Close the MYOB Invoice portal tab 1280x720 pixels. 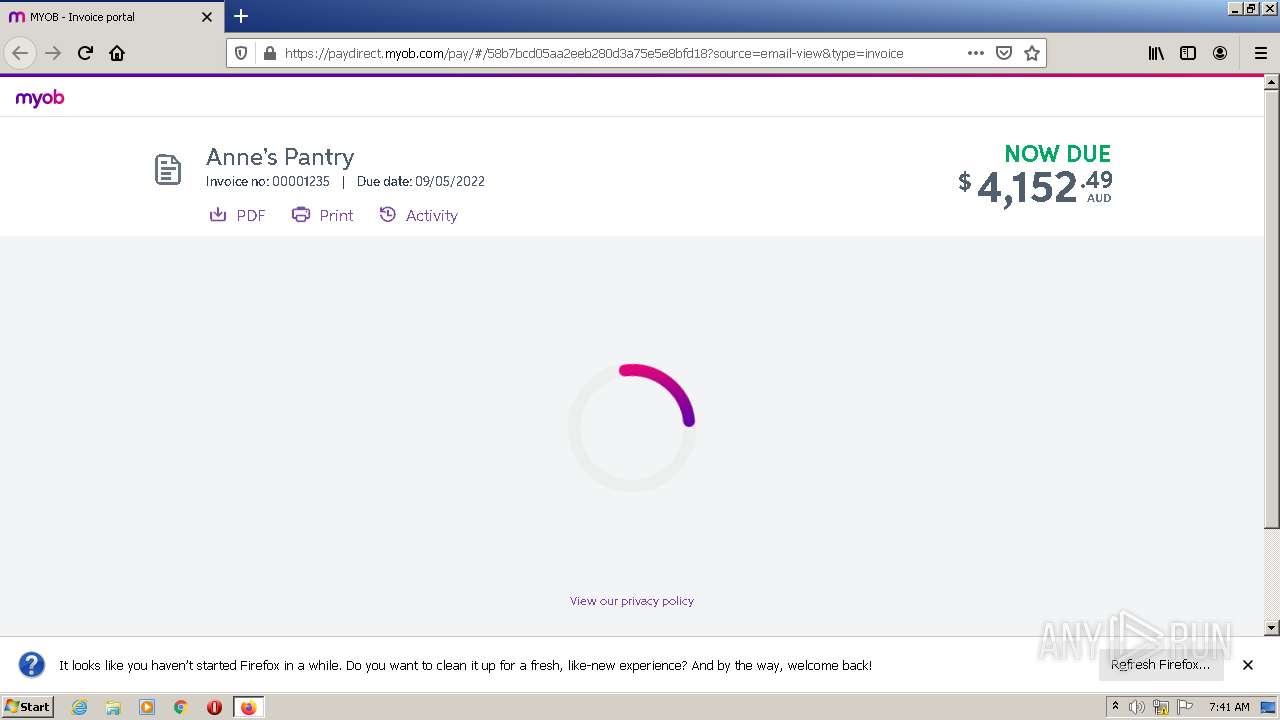tap(207, 17)
